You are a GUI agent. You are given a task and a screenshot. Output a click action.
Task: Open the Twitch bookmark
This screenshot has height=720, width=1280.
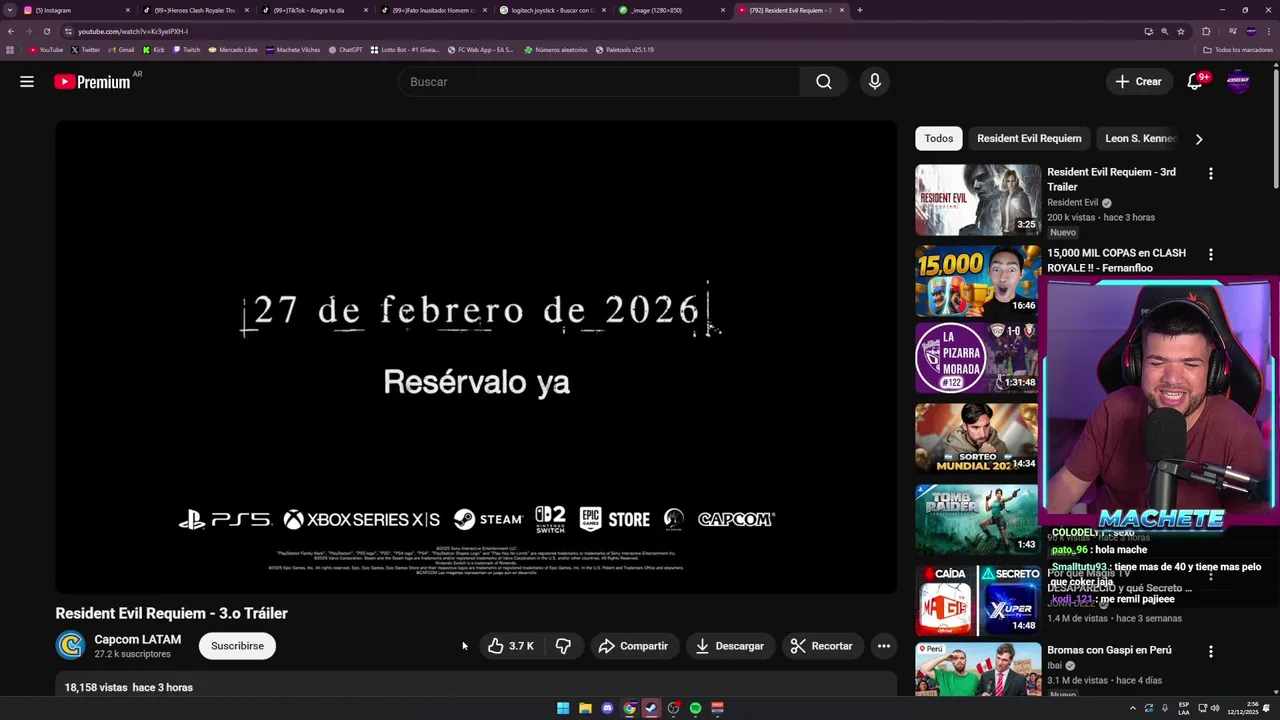click(x=186, y=49)
